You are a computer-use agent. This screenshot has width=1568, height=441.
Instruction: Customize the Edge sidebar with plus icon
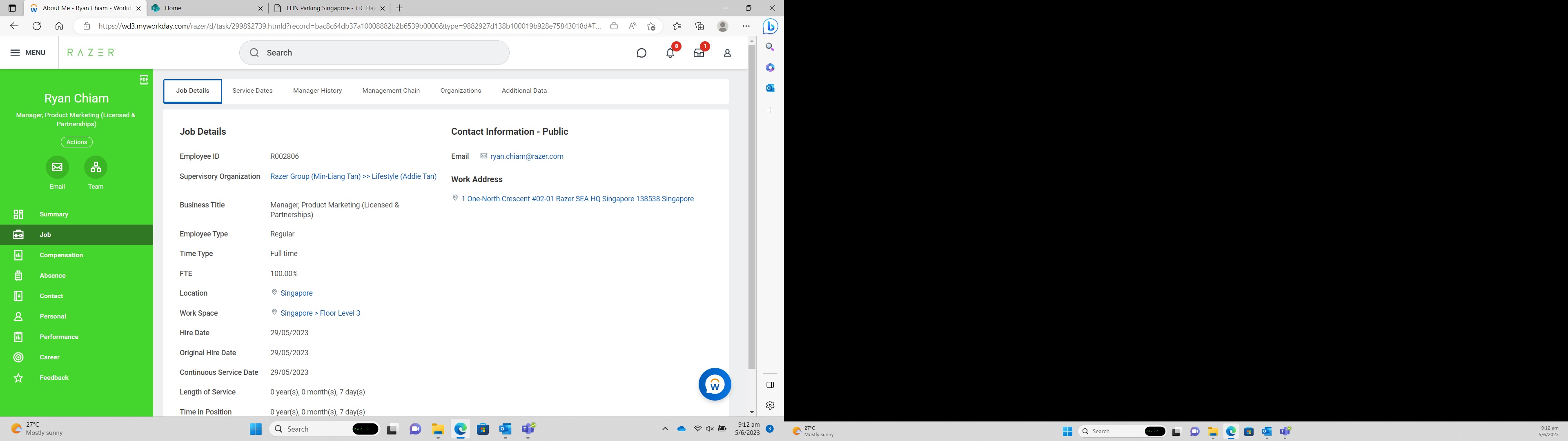click(x=770, y=110)
